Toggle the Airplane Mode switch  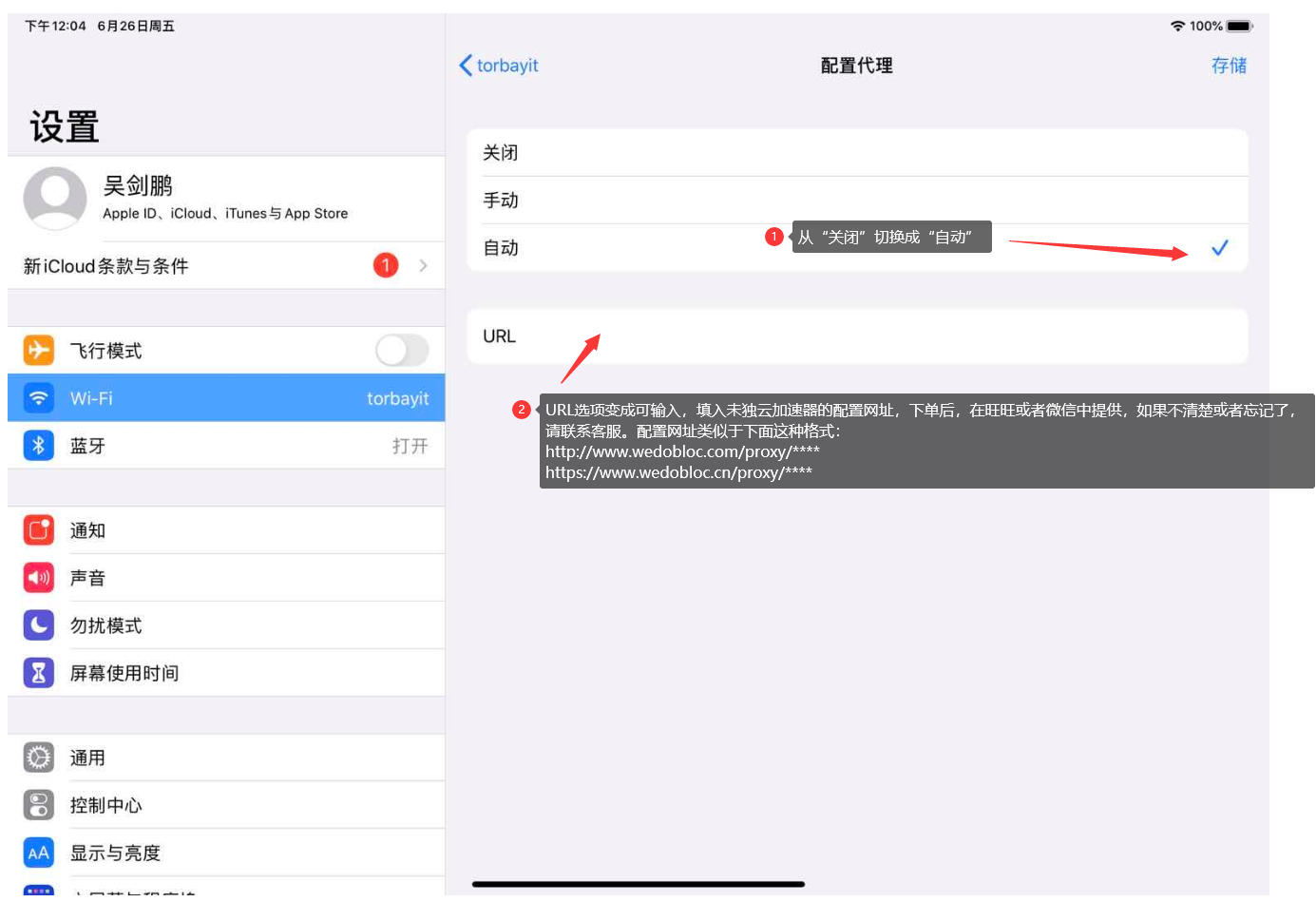(402, 351)
